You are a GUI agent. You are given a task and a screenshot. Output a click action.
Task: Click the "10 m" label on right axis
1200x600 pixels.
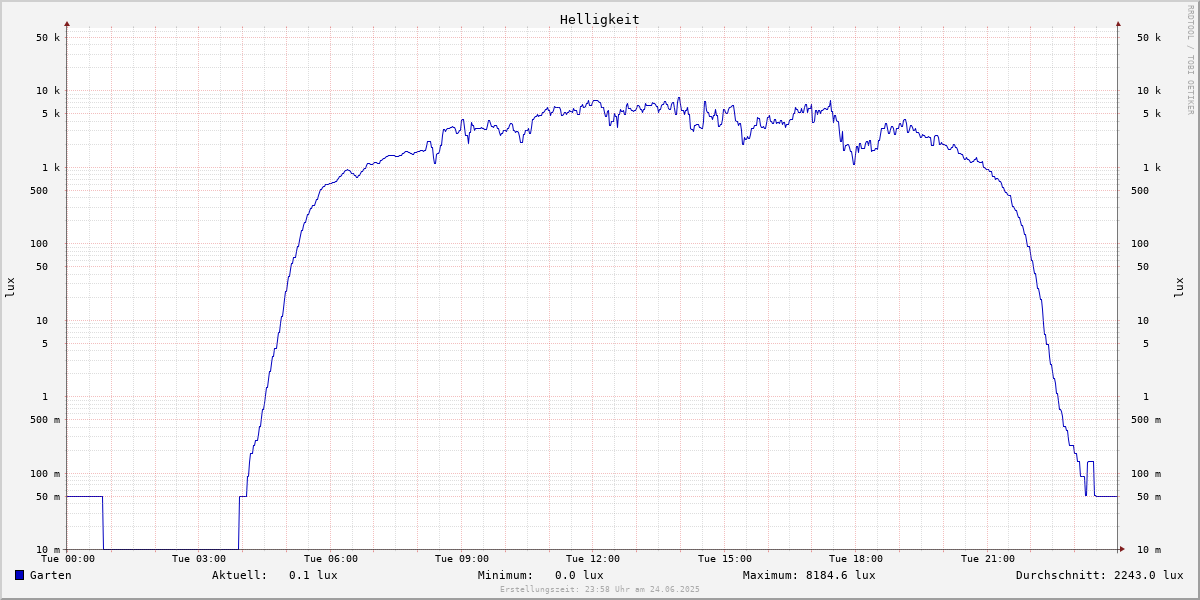point(1149,550)
